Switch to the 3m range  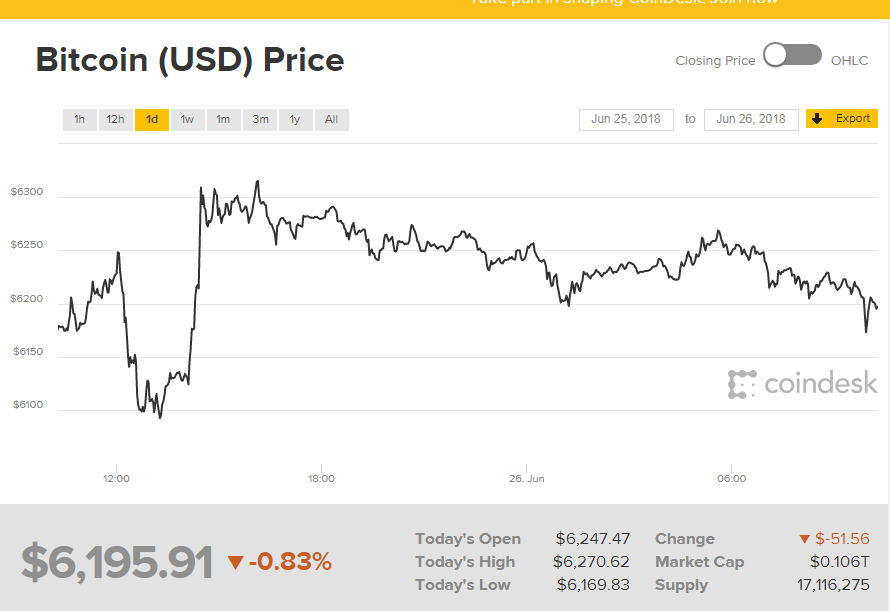tap(260, 120)
